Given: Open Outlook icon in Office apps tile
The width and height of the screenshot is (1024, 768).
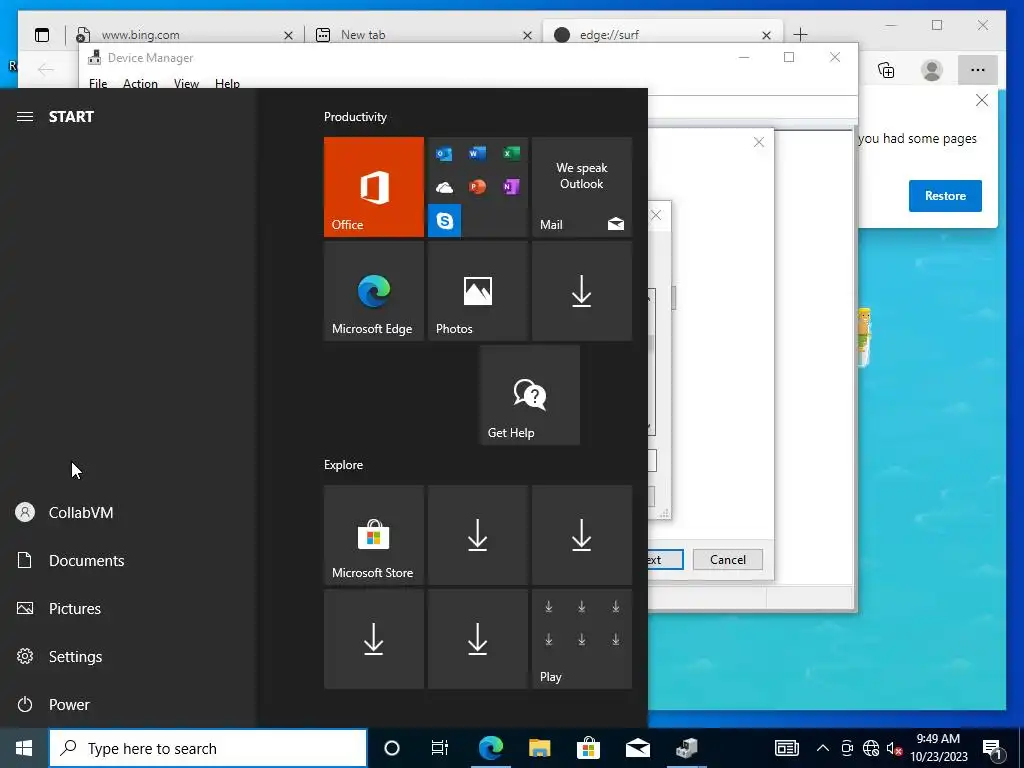Looking at the screenshot, I should pos(445,153).
